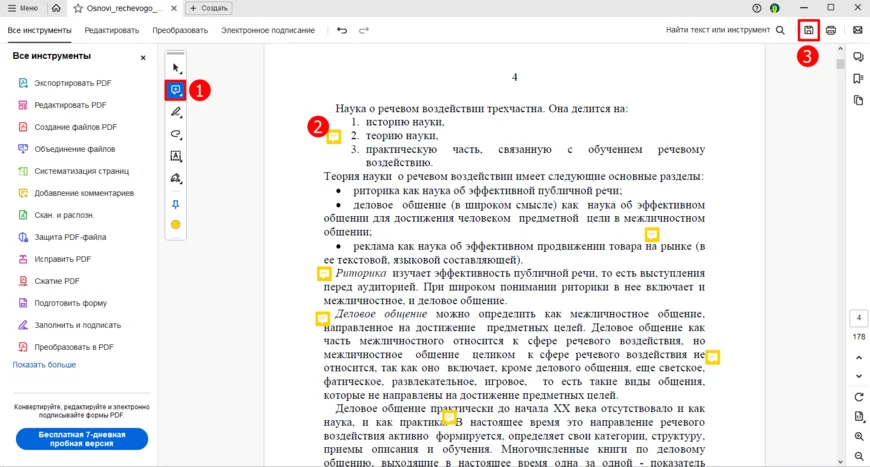
Task: Click the current page number field
Action: tap(859, 318)
